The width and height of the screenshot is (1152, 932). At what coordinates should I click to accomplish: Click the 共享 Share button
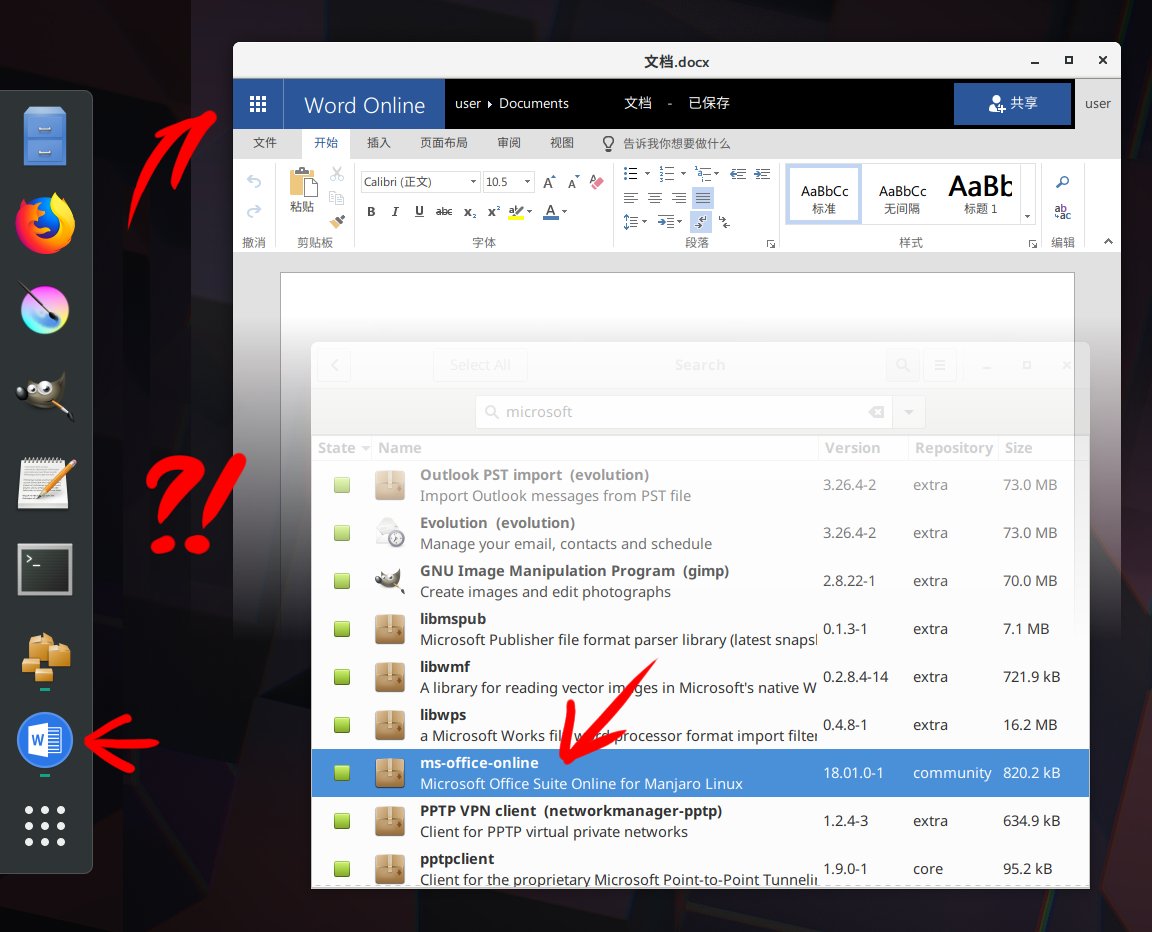(1012, 104)
